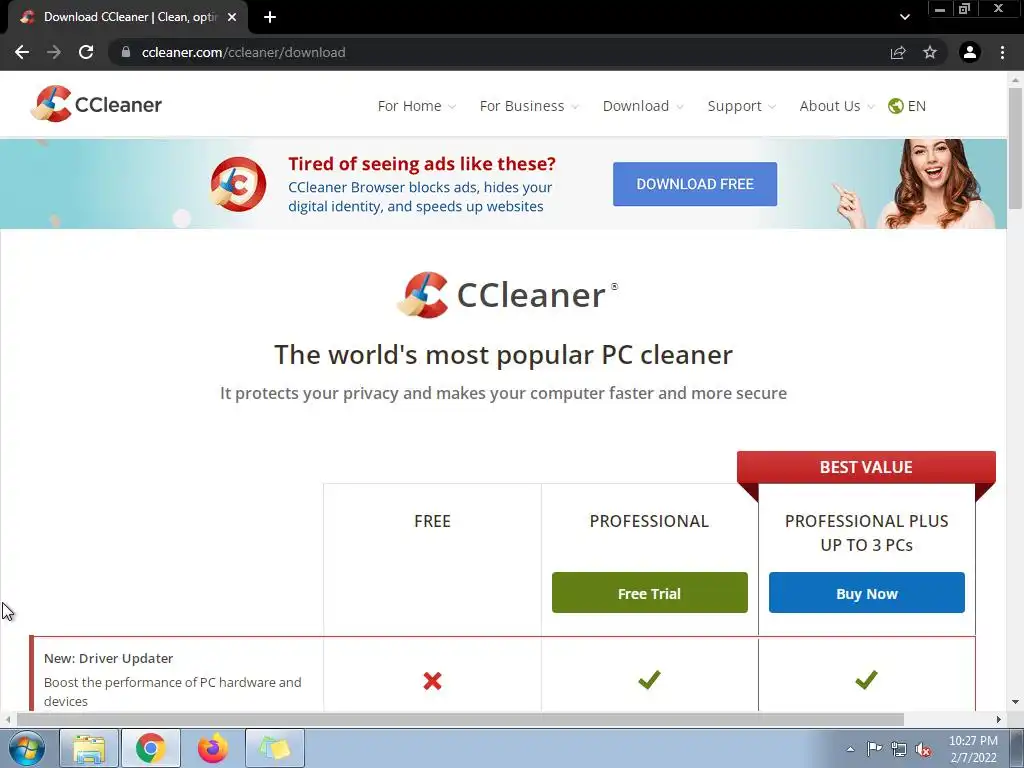Click the 'Tired of seeing ads like these?' headline
Image resolution: width=1024 pixels, height=768 pixels.
click(422, 163)
